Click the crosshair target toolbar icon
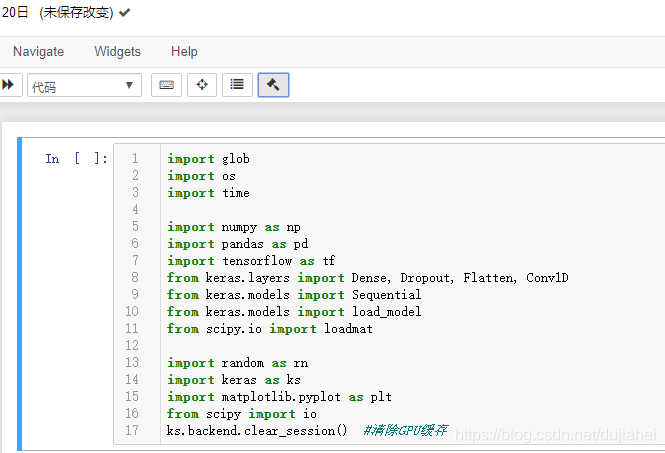Viewport: 665px width, 453px height. pyautogui.click(x=202, y=85)
